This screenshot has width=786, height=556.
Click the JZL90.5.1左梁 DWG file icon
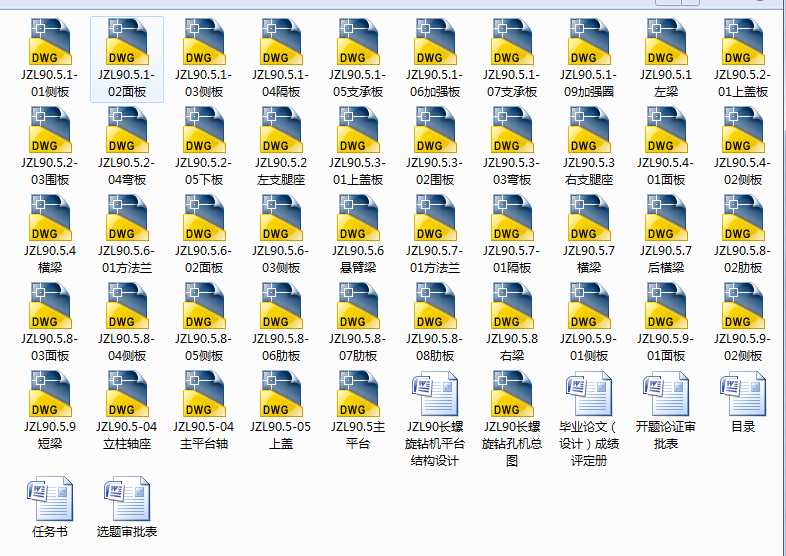666,42
